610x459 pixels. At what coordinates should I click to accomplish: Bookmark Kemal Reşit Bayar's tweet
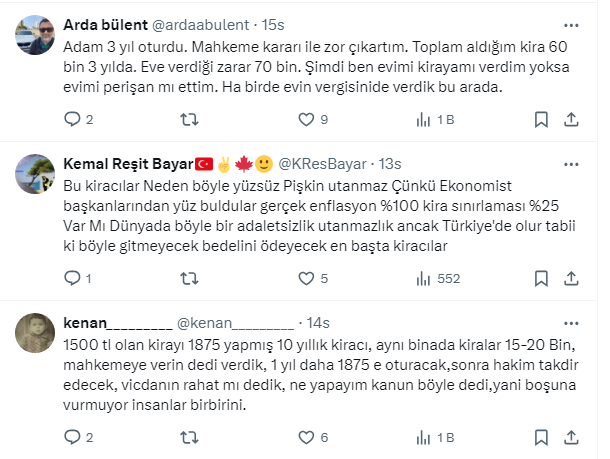coord(540,278)
